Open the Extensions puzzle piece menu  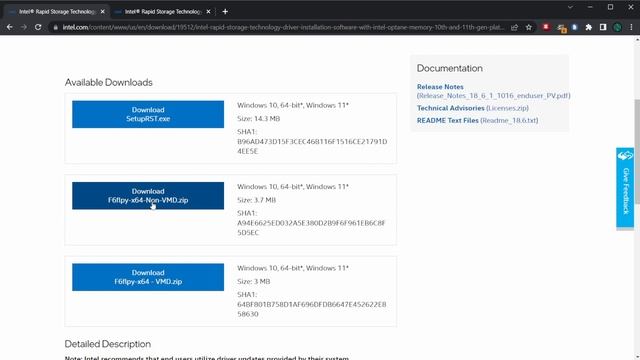pos(589,27)
